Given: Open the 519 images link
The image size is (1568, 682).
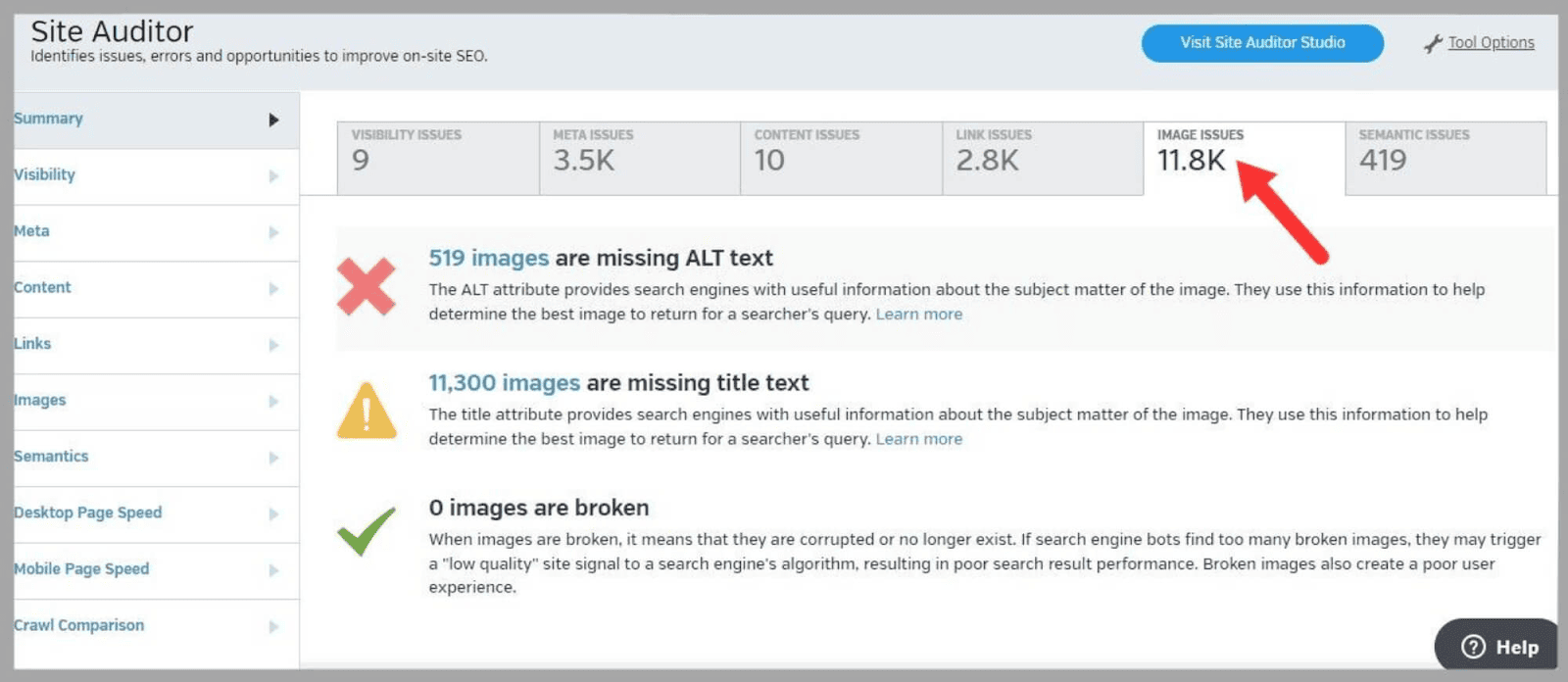Looking at the screenshot, I should (488, 258).
